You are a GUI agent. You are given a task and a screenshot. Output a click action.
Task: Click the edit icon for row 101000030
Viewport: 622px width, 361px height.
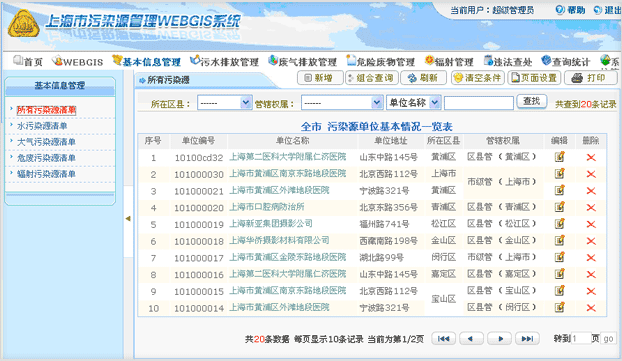click(x=559, y=174)
